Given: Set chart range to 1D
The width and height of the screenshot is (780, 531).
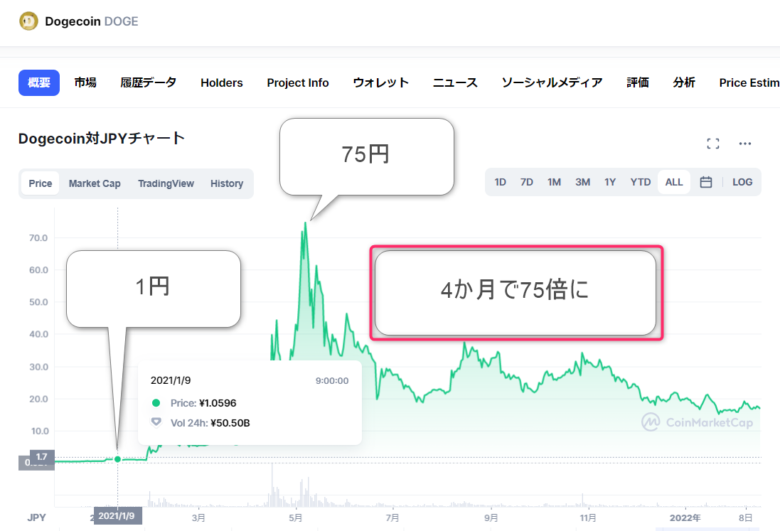Looking at the screenshot, I should pos(500,182).
